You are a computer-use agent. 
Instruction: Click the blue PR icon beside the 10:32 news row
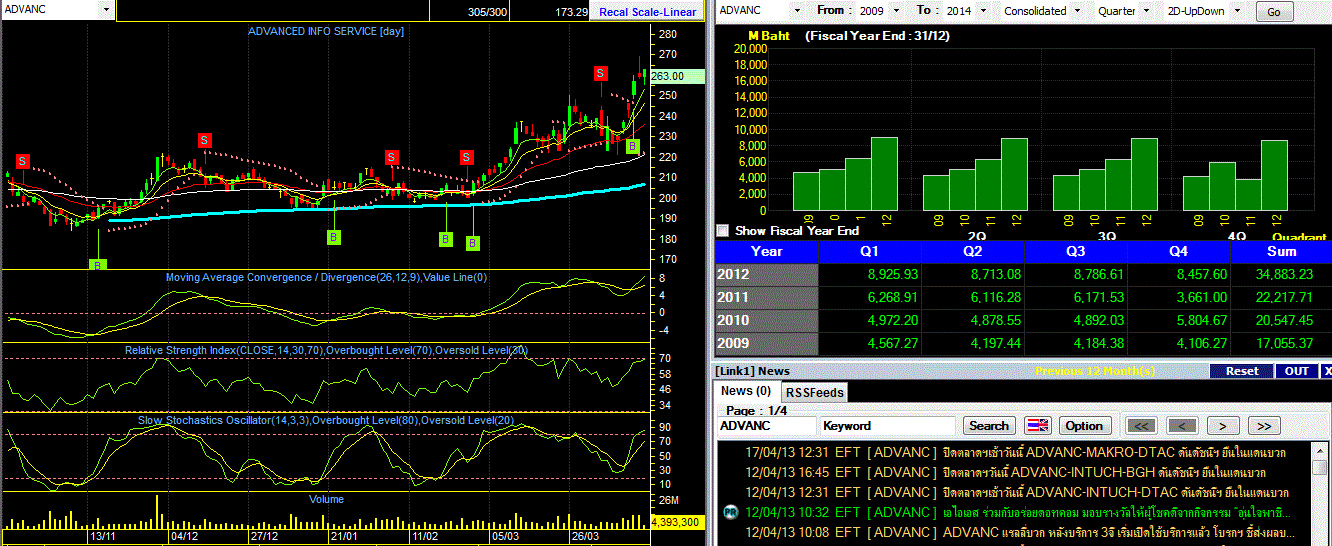(730, 512)
